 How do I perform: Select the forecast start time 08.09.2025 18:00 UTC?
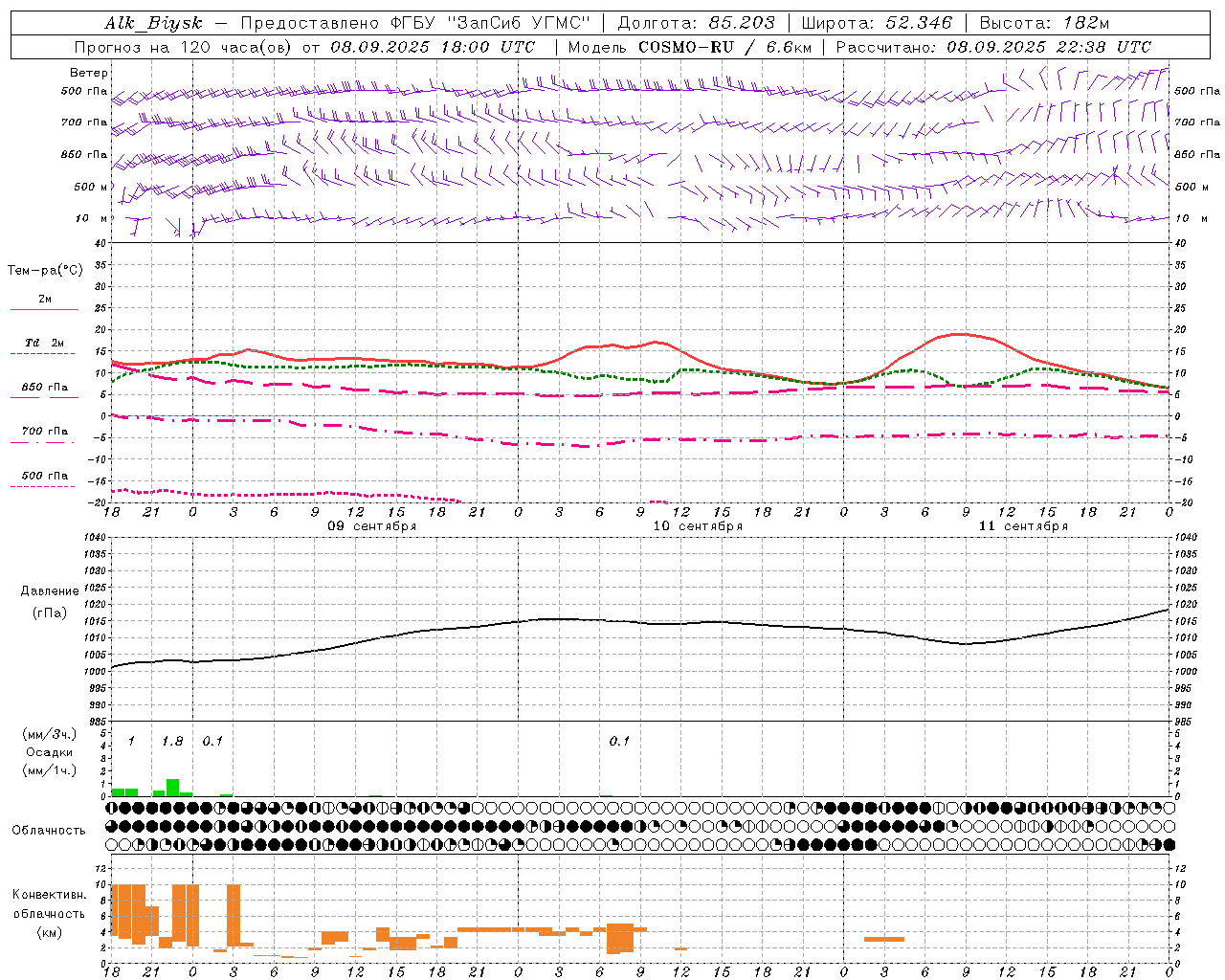(x=434, y=47)
